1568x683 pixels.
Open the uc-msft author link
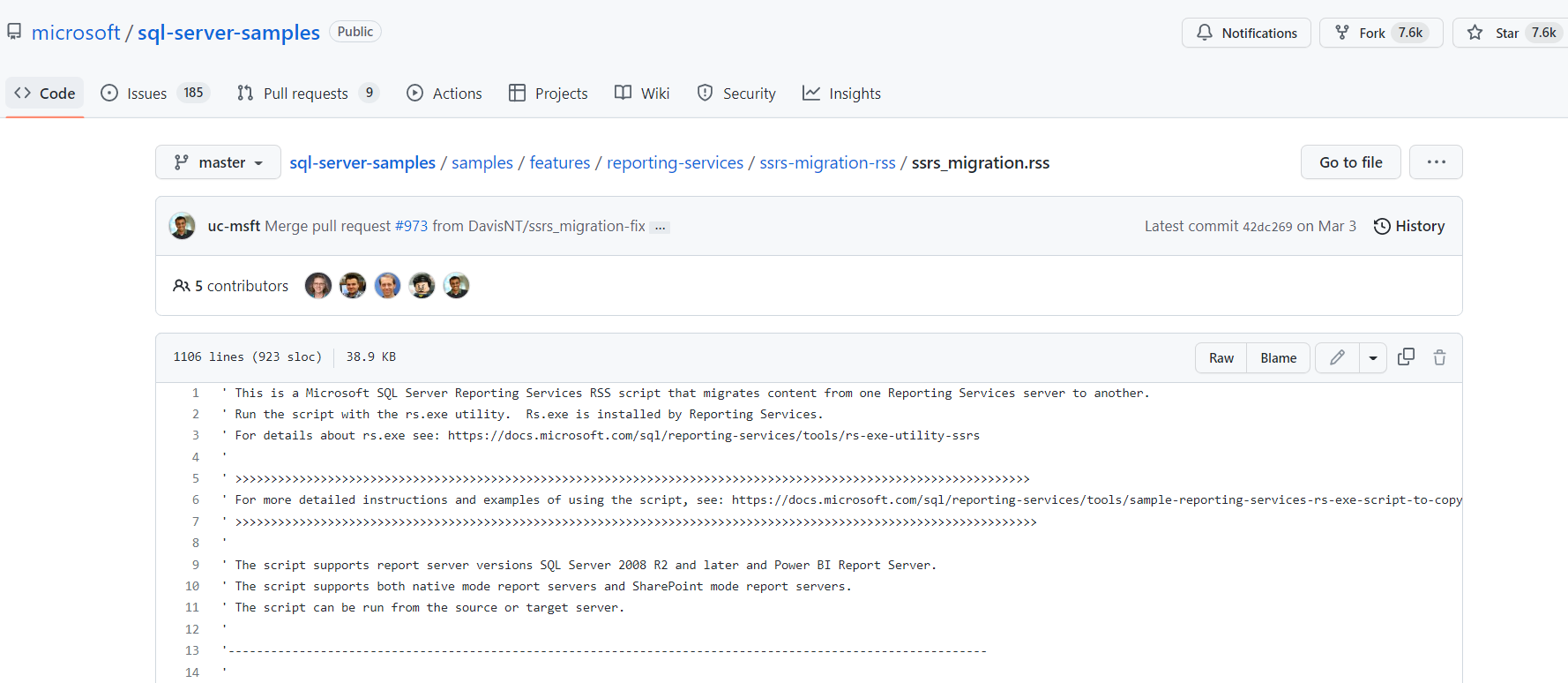pos(234,226)
